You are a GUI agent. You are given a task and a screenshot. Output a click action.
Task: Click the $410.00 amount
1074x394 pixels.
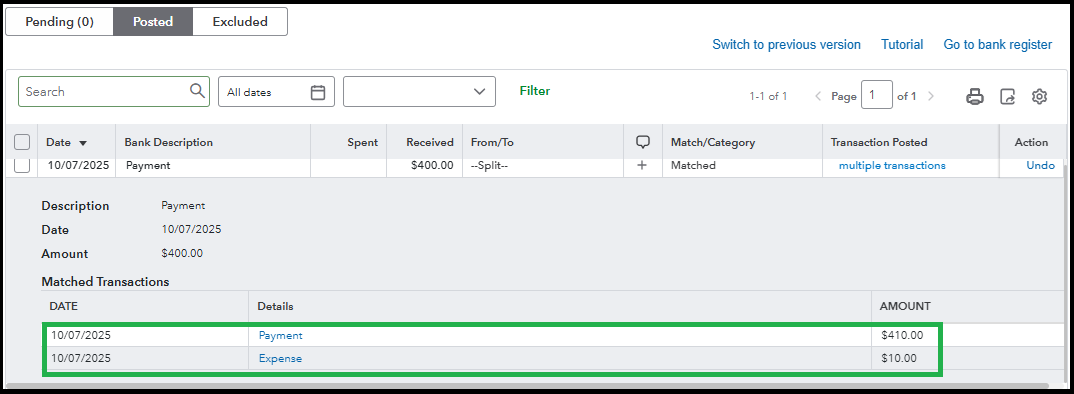pyautogui.click(x=902, y=335)
